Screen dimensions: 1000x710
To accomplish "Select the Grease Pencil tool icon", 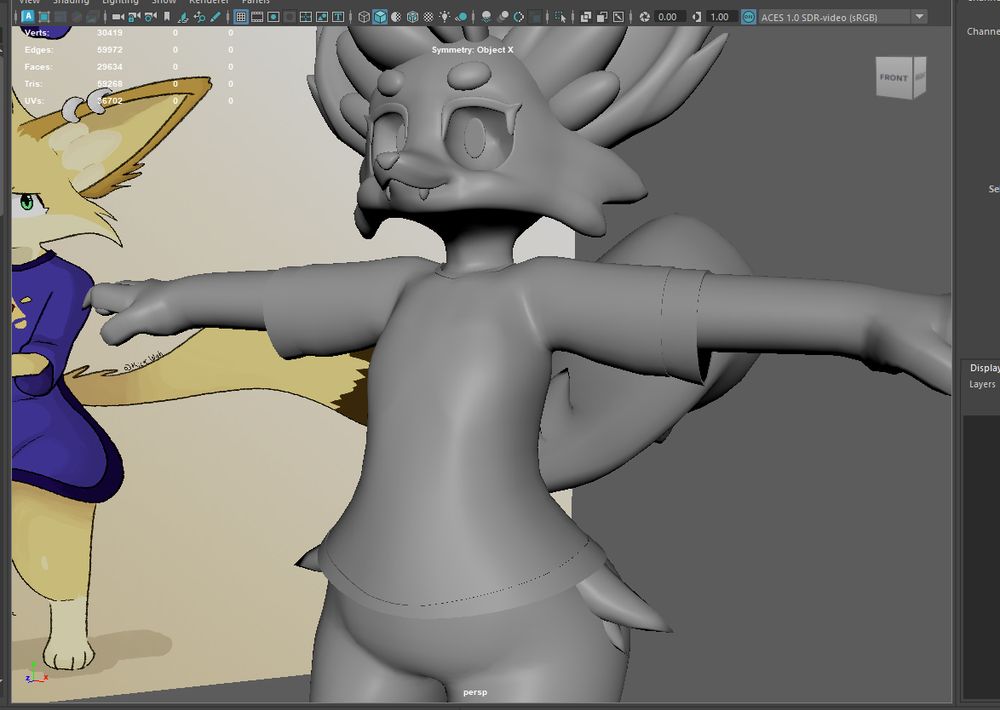I will pos(216,17).
